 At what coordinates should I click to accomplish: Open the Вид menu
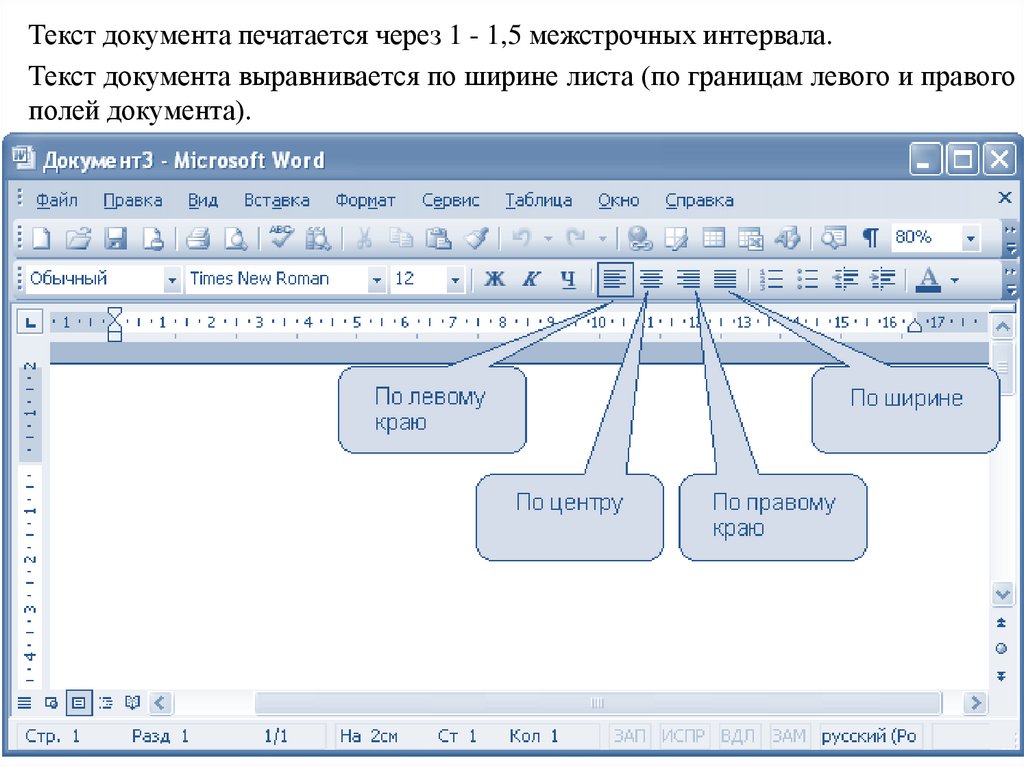click(x=202, y=201)
